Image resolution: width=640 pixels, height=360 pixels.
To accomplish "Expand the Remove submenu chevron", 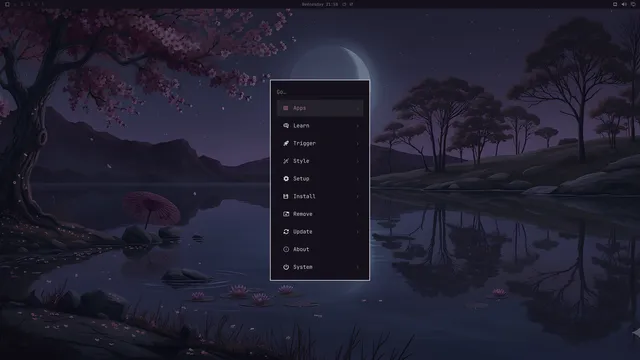I will 358,214.
